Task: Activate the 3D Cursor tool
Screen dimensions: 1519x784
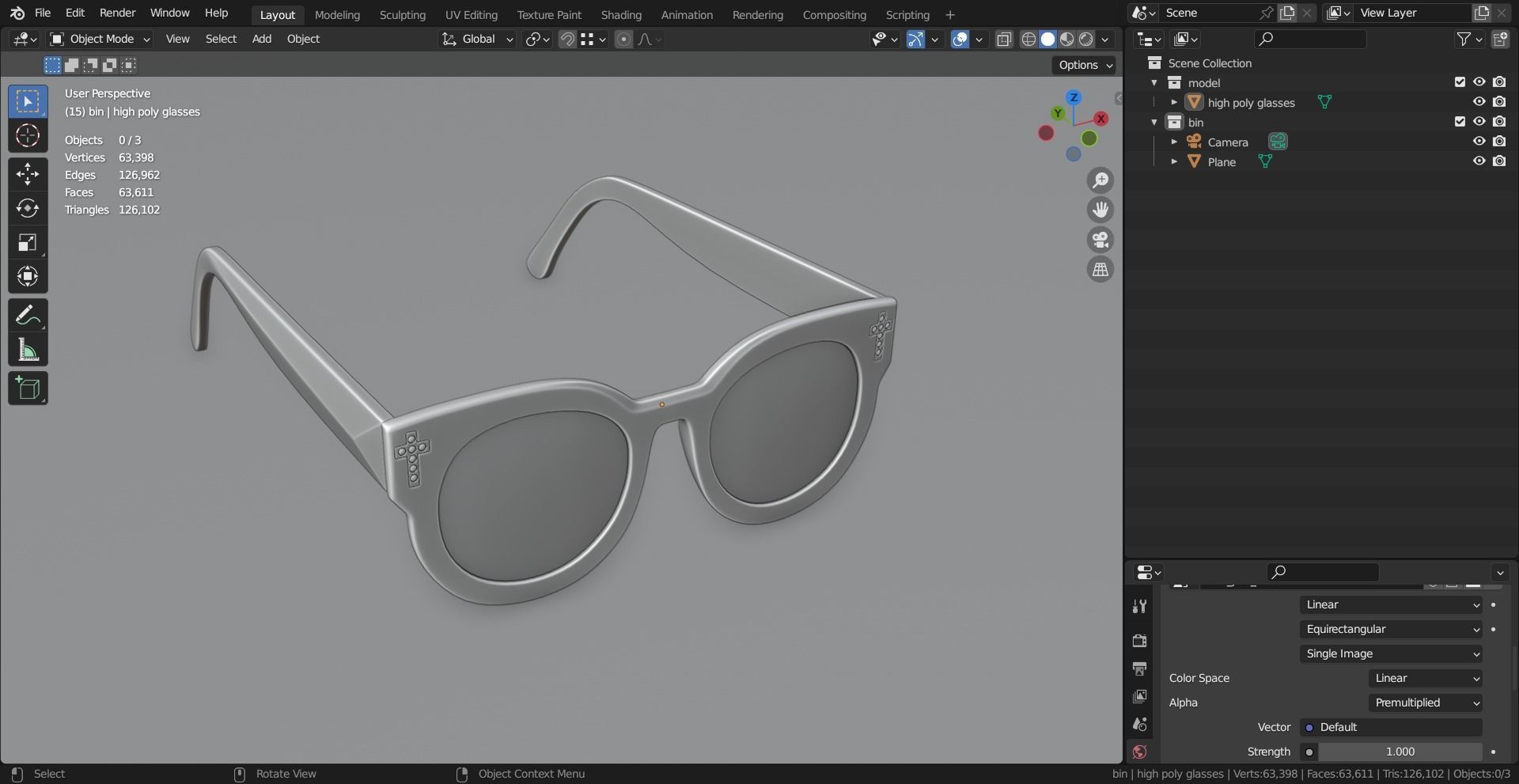Action: point(28,136)
